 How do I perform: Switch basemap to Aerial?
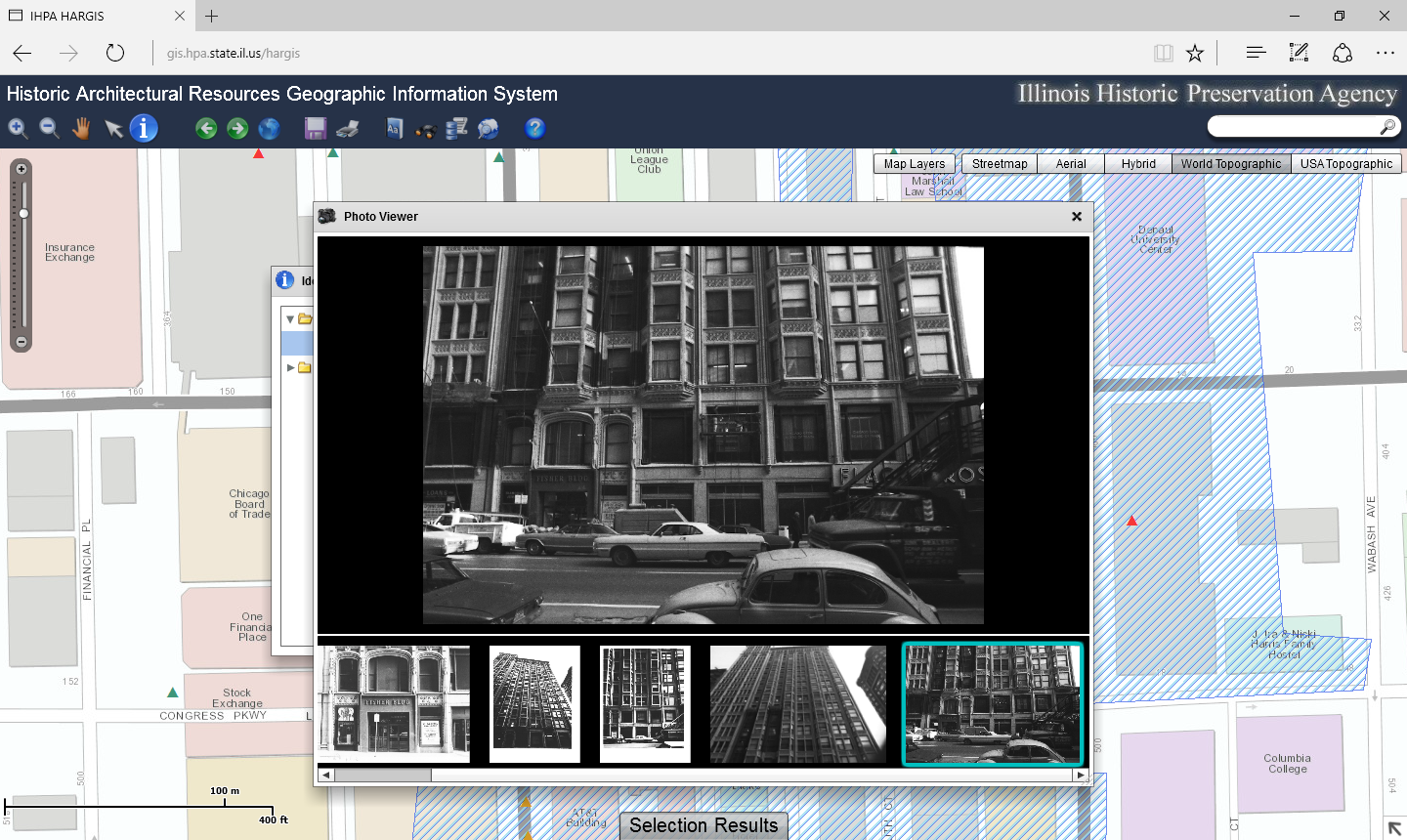[x=1070, y=164]
